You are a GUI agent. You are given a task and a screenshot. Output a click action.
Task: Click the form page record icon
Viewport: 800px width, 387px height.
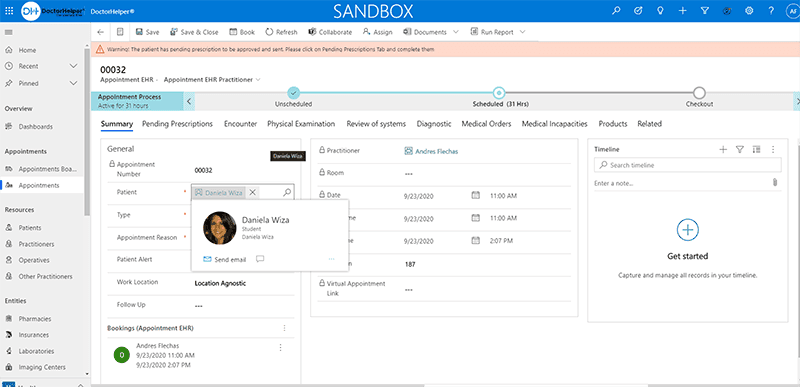[x=120, y=32]
